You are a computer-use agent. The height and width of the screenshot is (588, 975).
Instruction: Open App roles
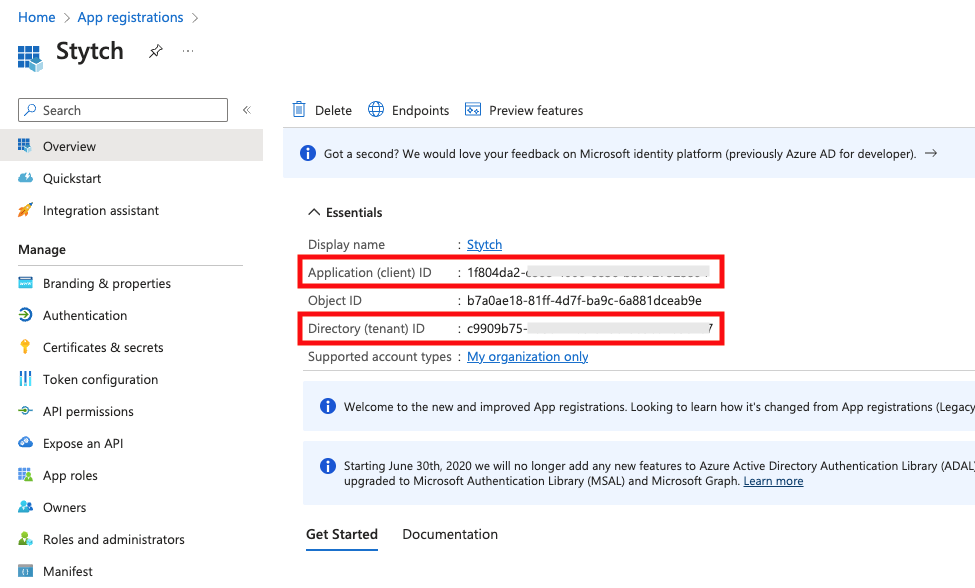point(70,475)
